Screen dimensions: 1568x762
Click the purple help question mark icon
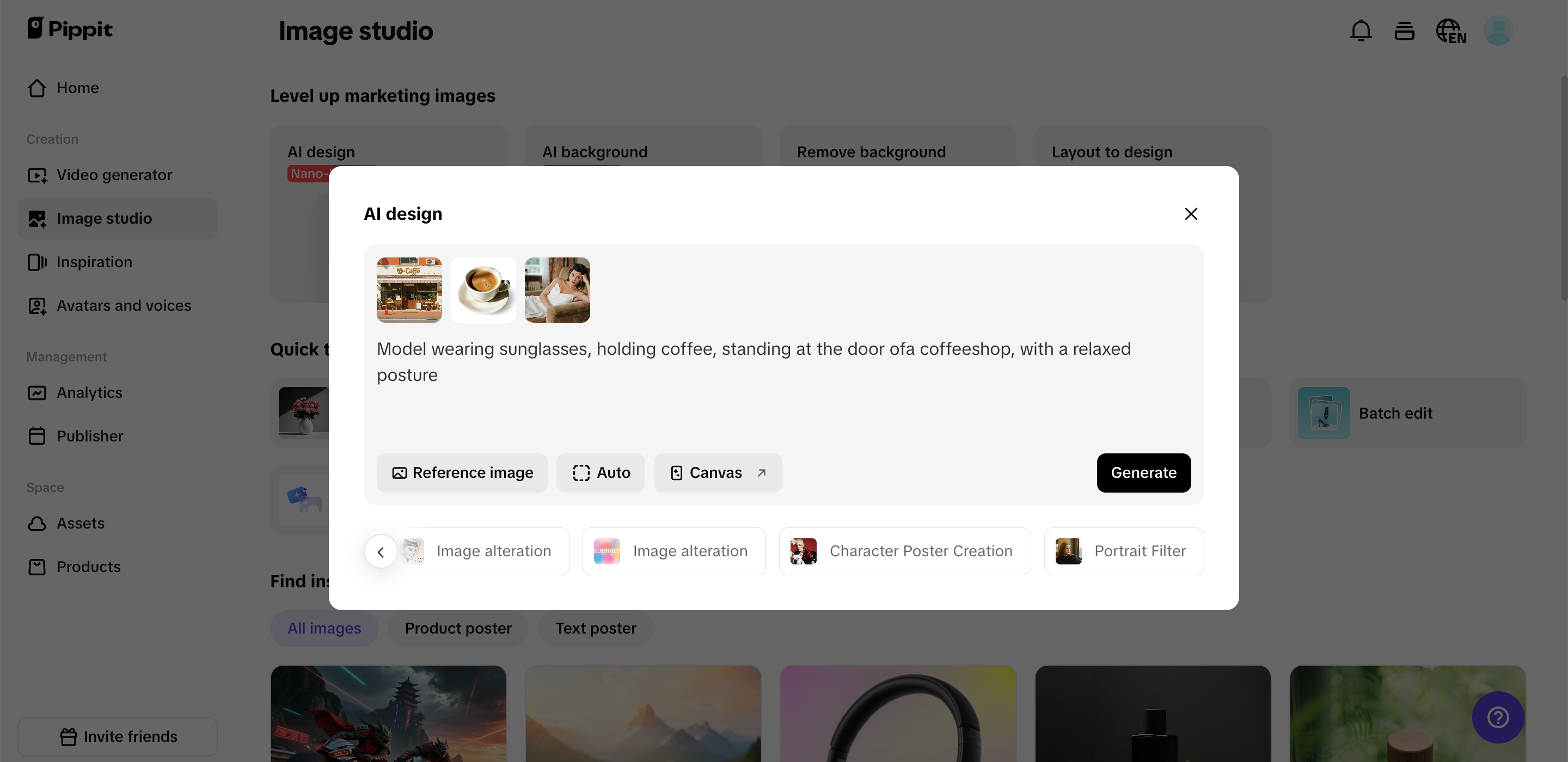[1497, 717]
